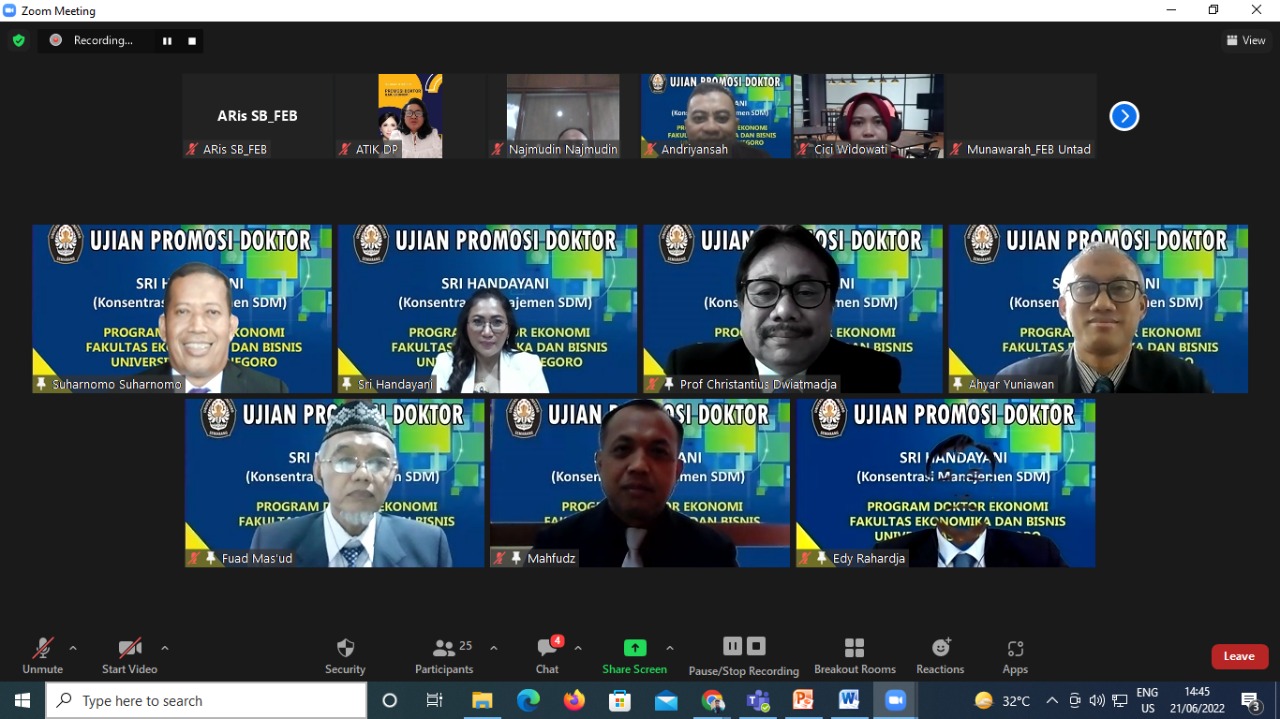Open the Zoom Apps panel
1280x719 pixels.
1015,655
